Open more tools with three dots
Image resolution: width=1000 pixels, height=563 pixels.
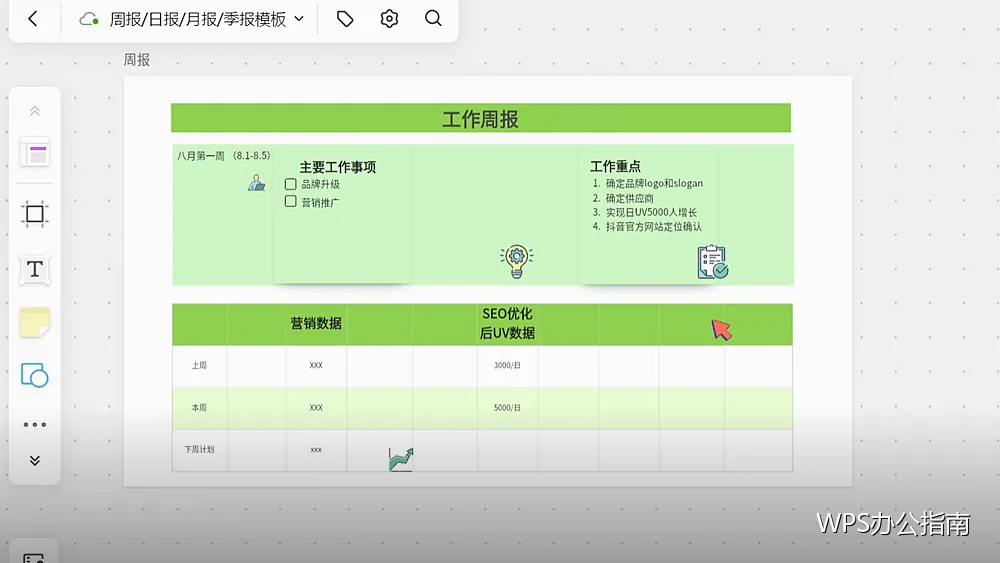35,425
